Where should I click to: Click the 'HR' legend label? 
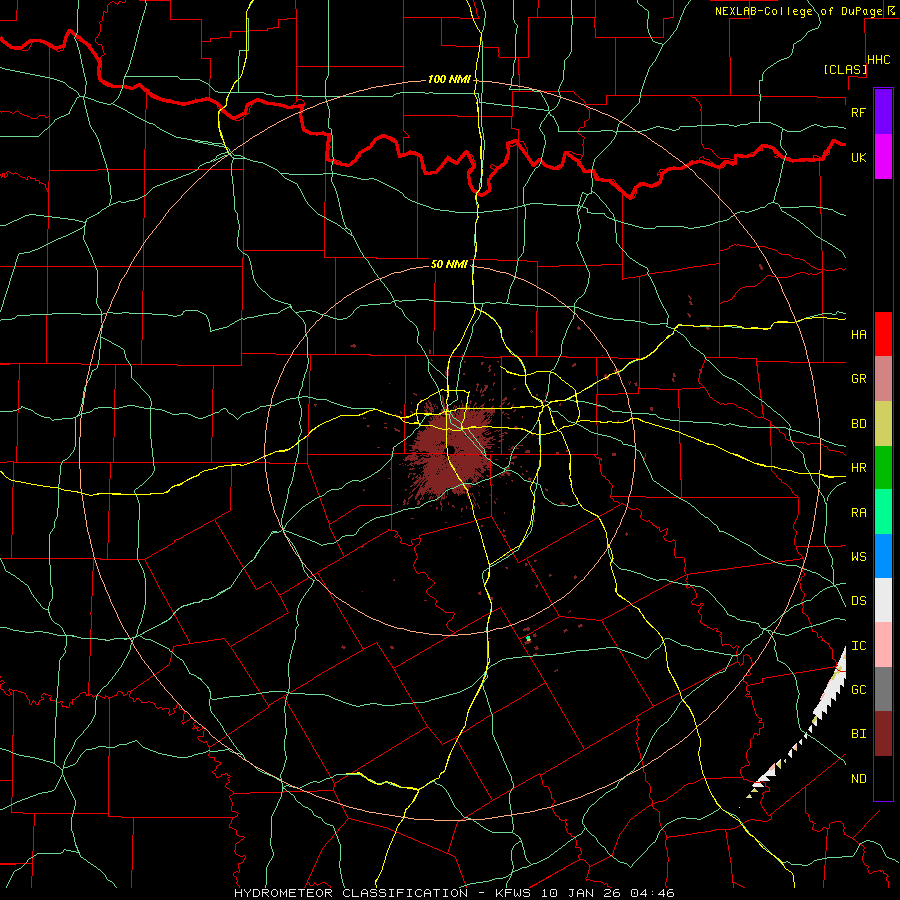(858, 468)
